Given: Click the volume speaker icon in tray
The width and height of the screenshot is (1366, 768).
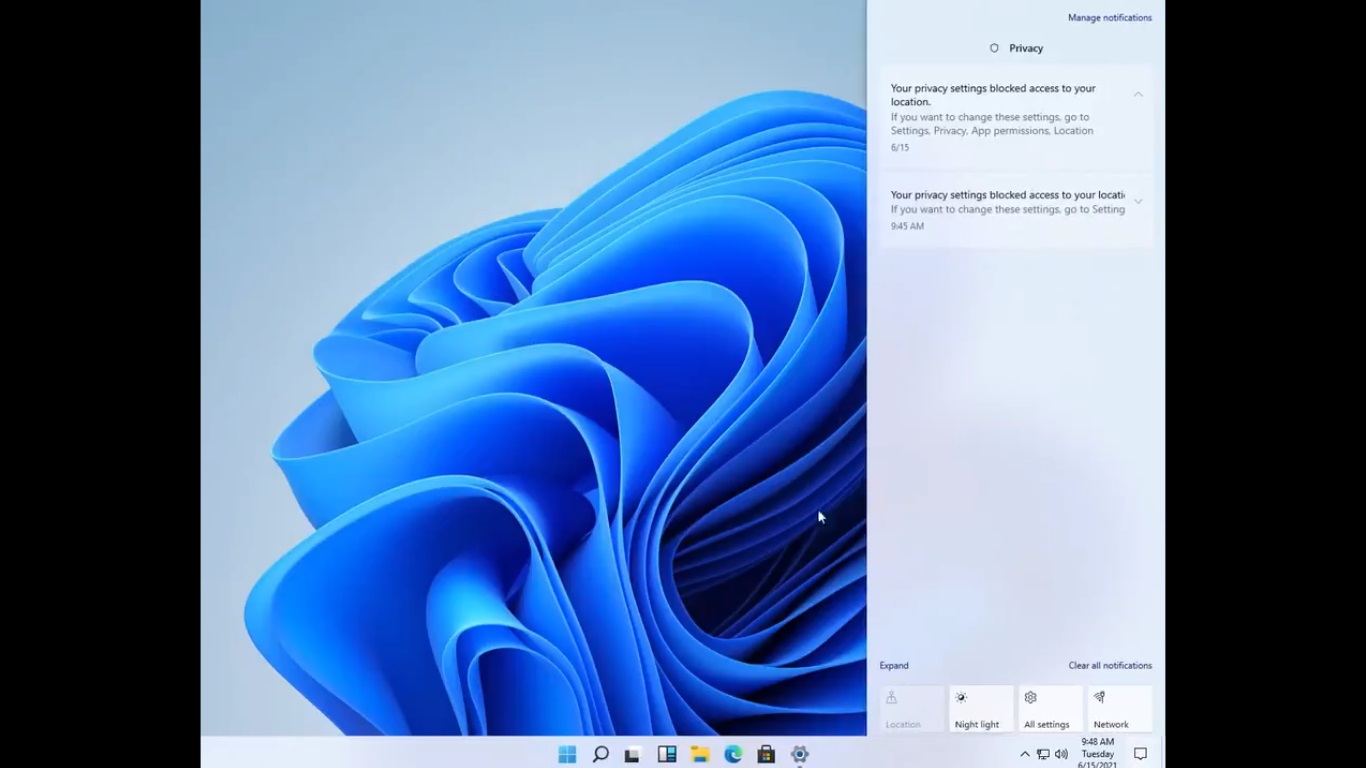Looking at the screenshot, I should pos(1061,754).
